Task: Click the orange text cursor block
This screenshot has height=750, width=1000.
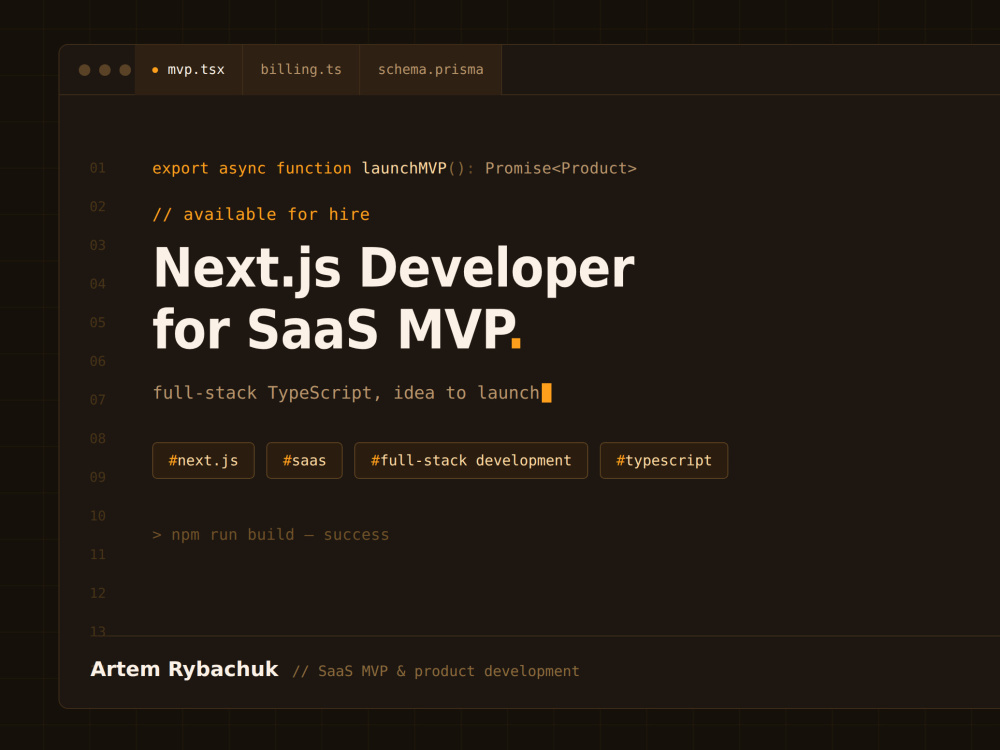Action: point(547,393)
